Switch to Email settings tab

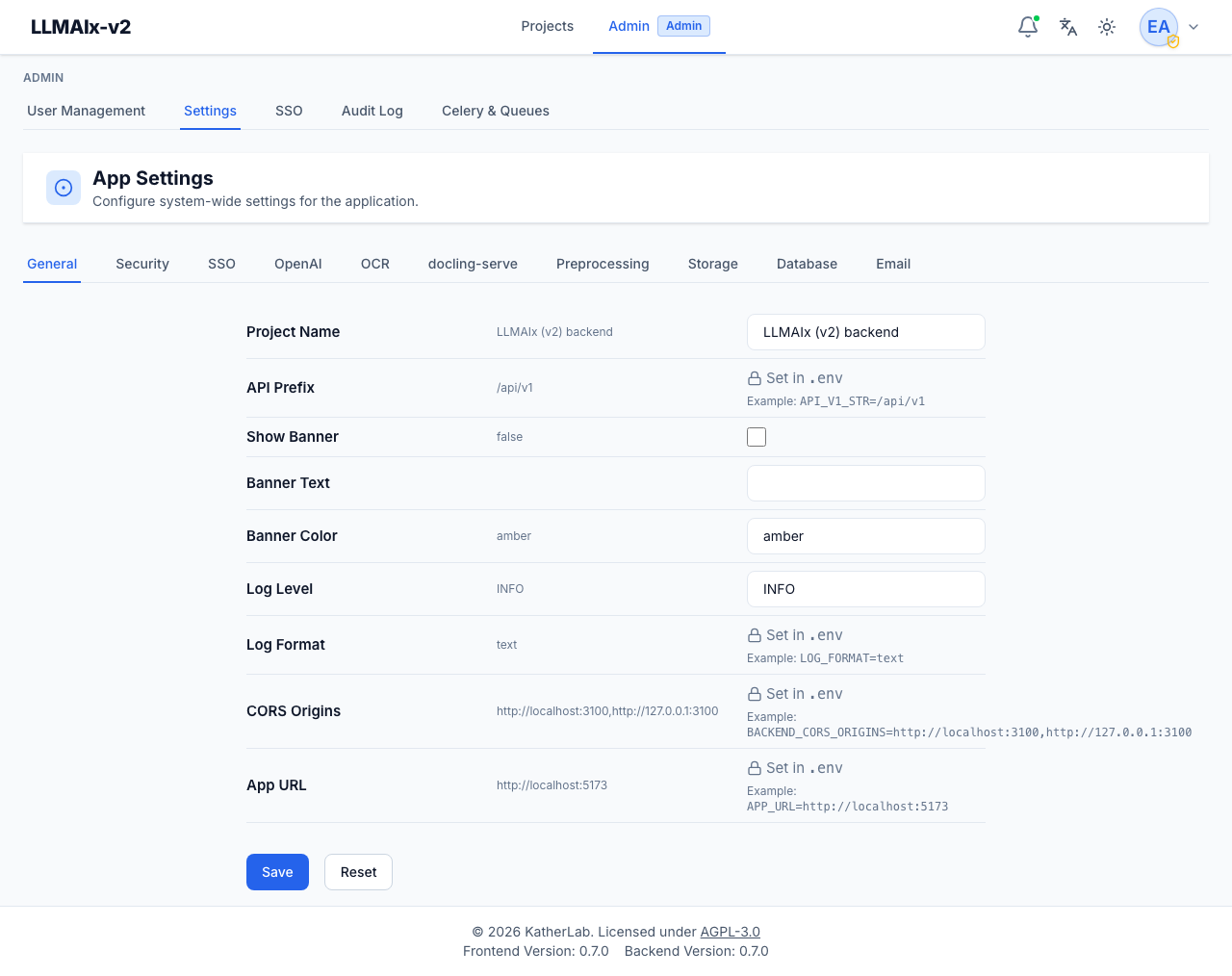click(x=893, y=264)
